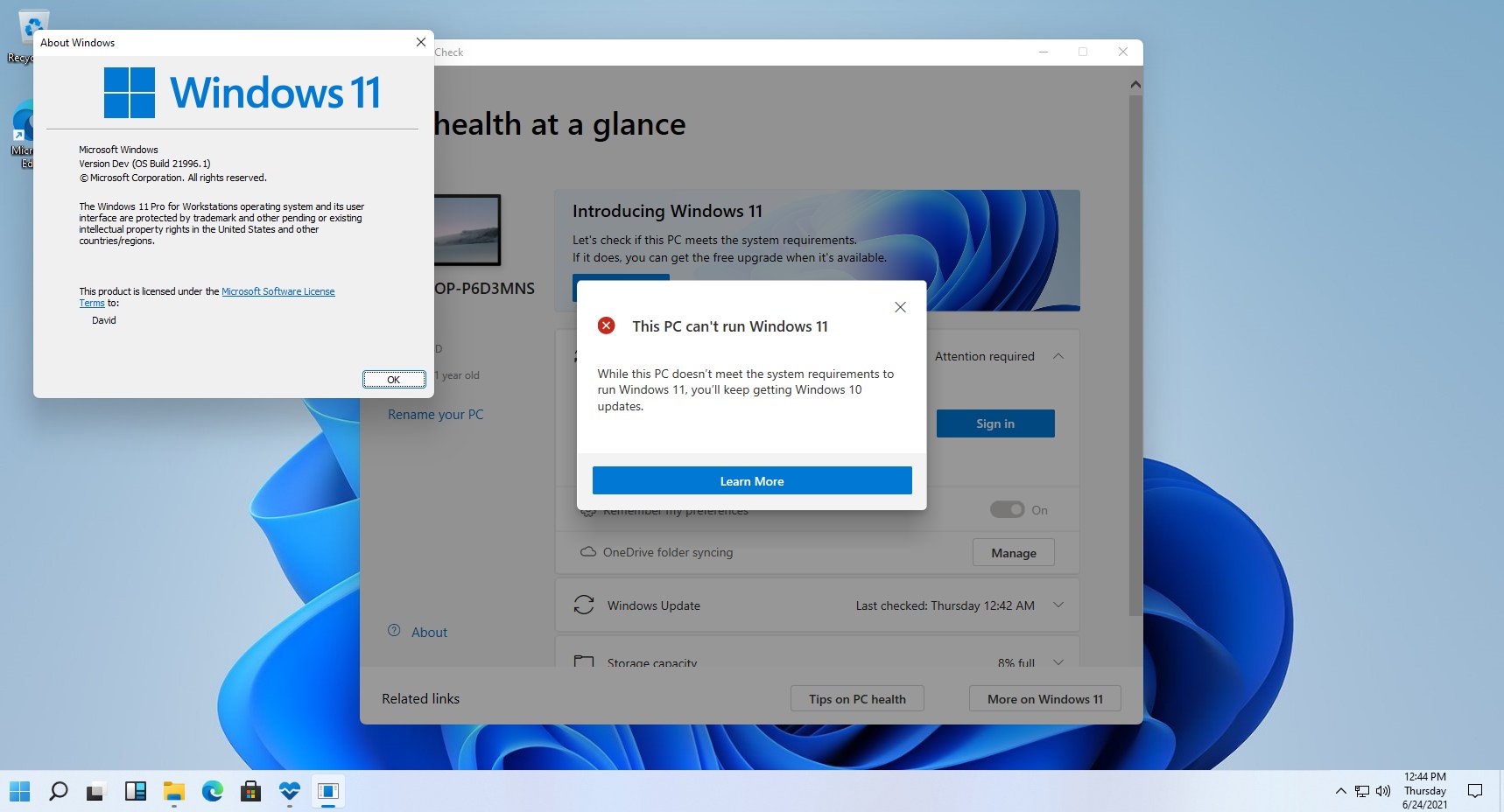Minimize the PC Health Check window
This screenshot has width=1504, height=812.
[x=1044, y=52]
